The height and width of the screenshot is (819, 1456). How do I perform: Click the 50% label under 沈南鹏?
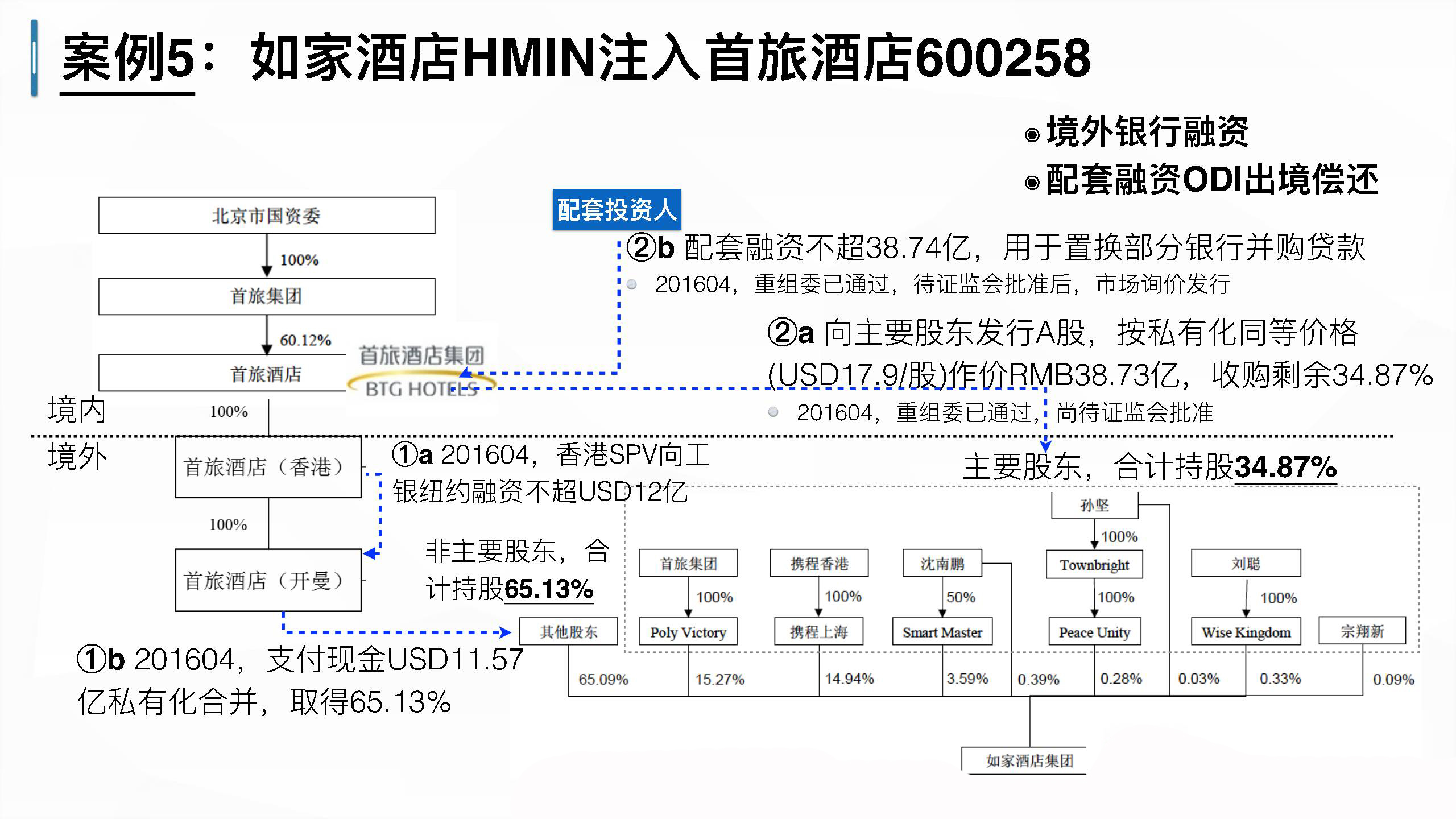pos(961,597)
